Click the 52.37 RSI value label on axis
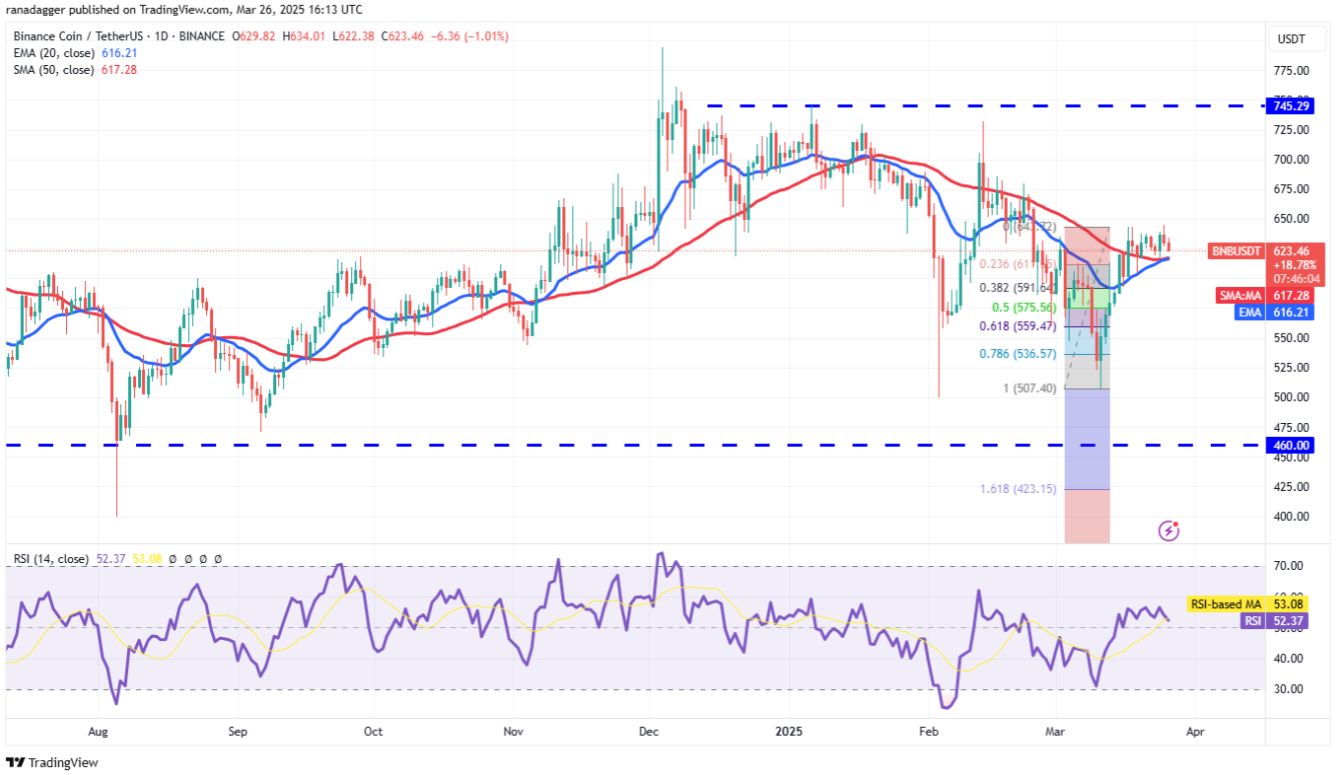This screenshot has height=775, width=1338. [1286, 620]
